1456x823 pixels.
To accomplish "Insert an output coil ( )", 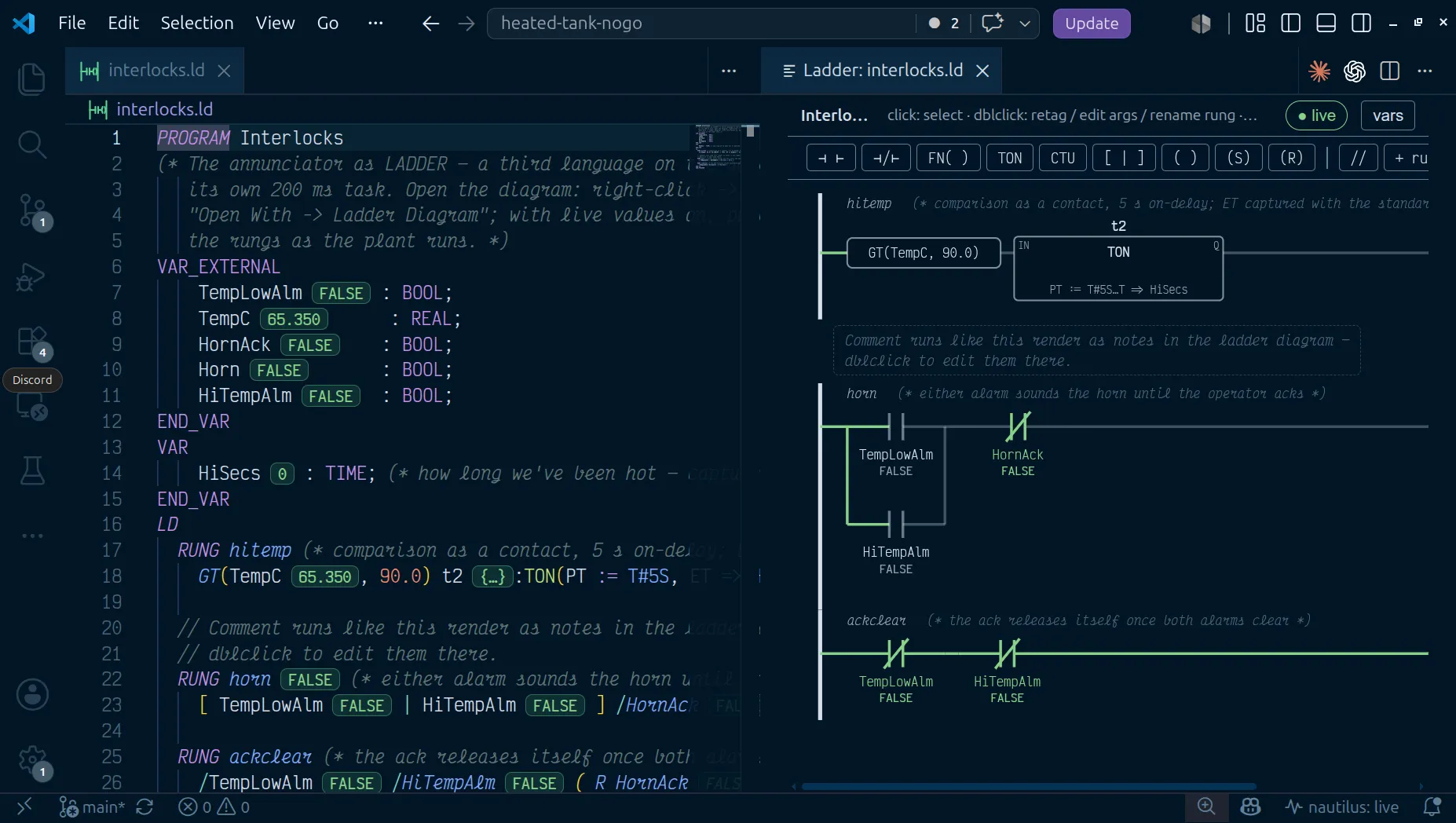I will (x=1185, y=158).
